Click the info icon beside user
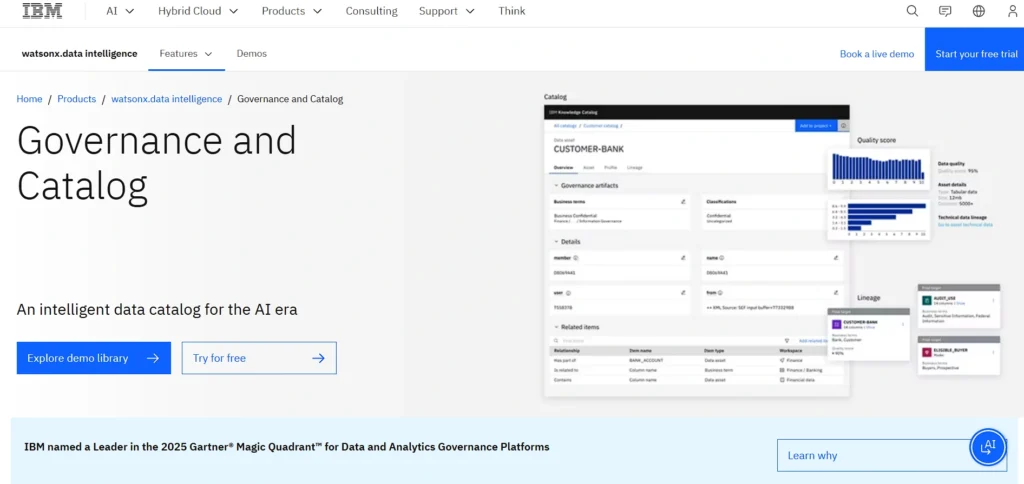 click(x=569, y=293)
